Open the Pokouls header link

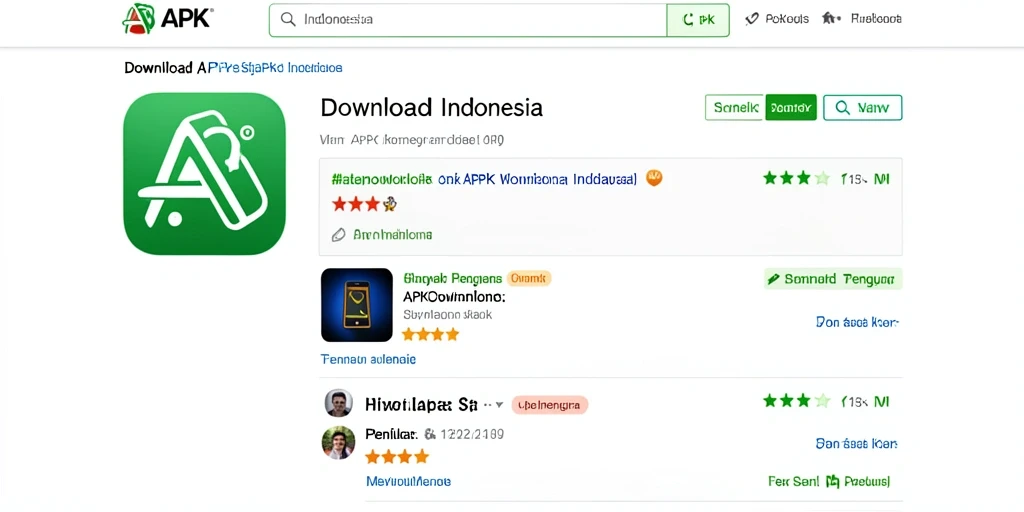point(776,19)
